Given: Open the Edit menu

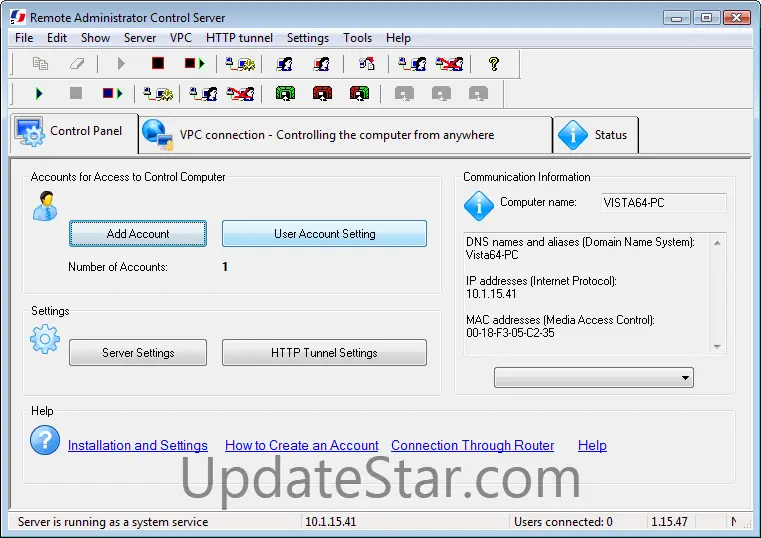Looking at the screenshot, I should point(57,38).
